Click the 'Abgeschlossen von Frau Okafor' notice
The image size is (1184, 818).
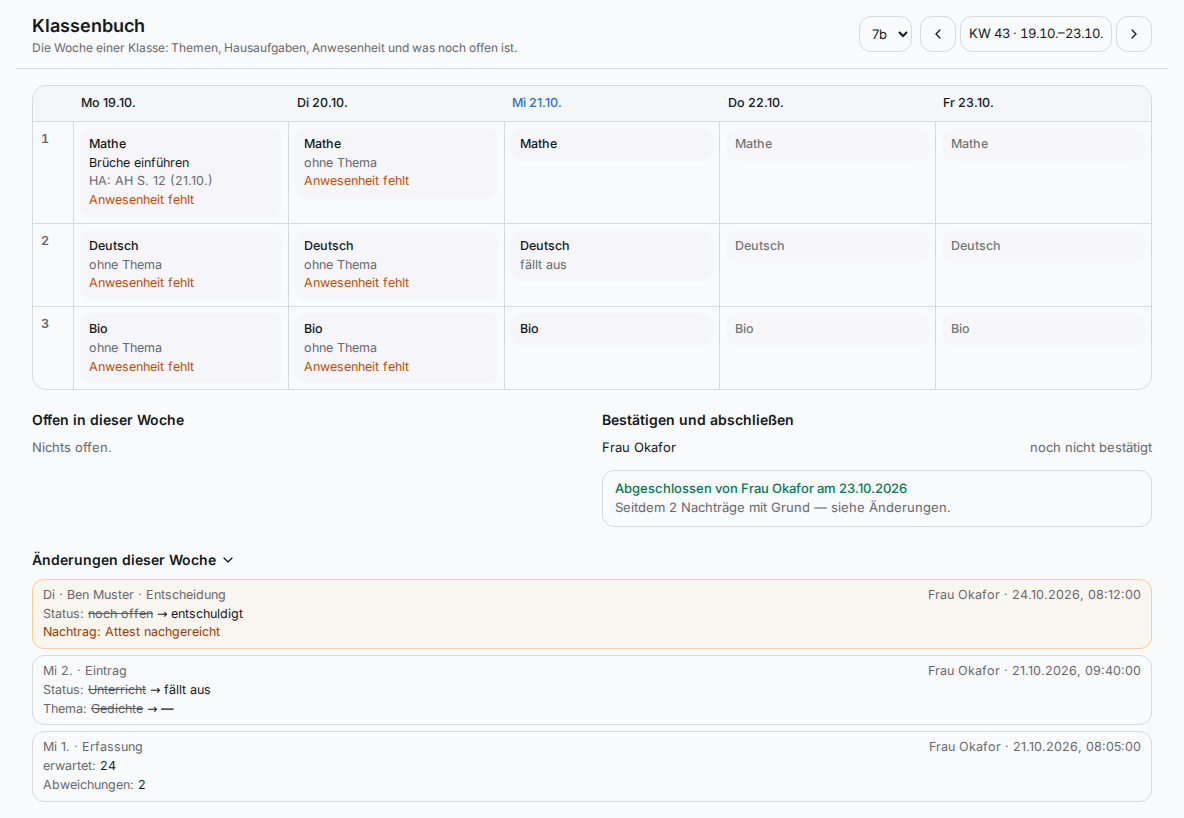[x=877, y=499]
